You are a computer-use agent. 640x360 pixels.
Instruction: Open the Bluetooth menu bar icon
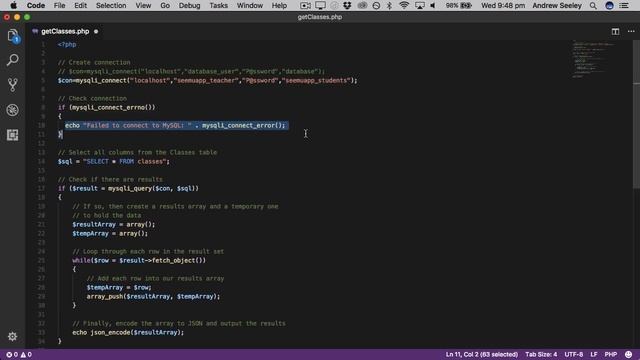(389, 6)
